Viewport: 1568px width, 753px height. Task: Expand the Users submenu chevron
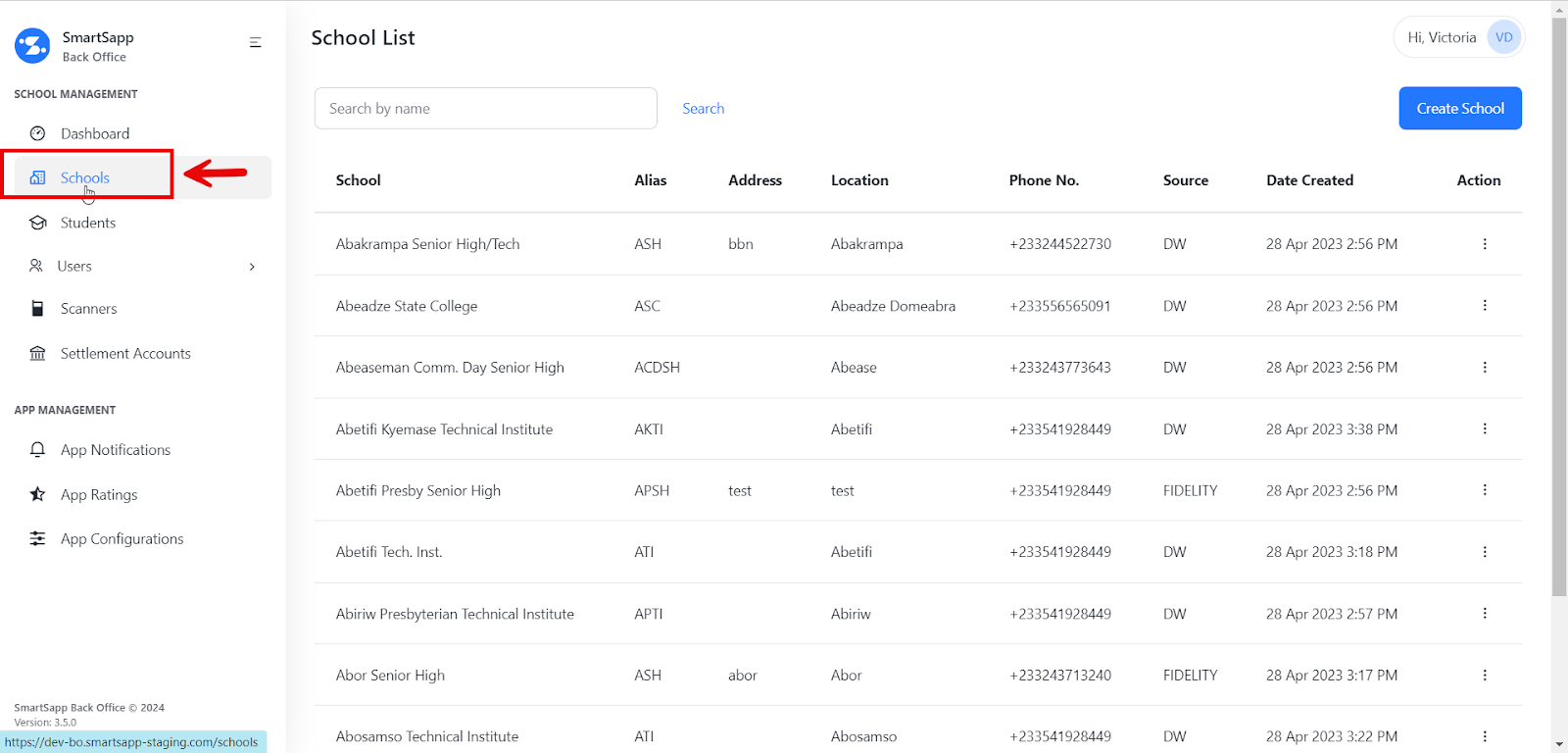click(x=252, y=267)
